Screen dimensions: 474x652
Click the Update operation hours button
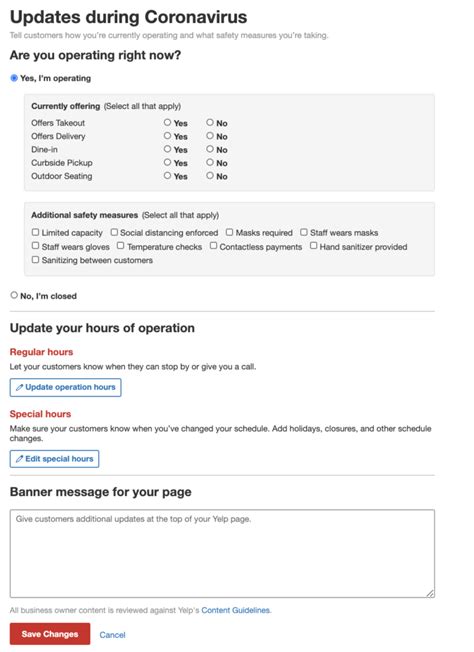pos(66,387)
